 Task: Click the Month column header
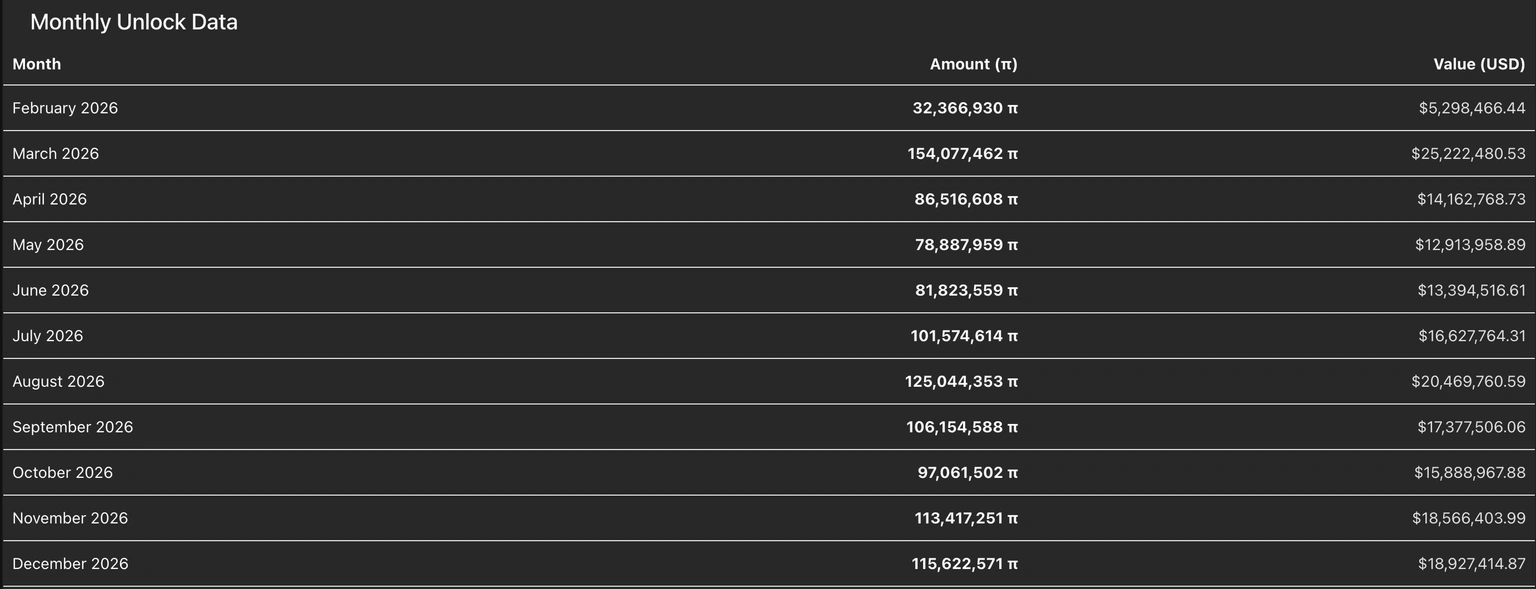click(37, 64)
